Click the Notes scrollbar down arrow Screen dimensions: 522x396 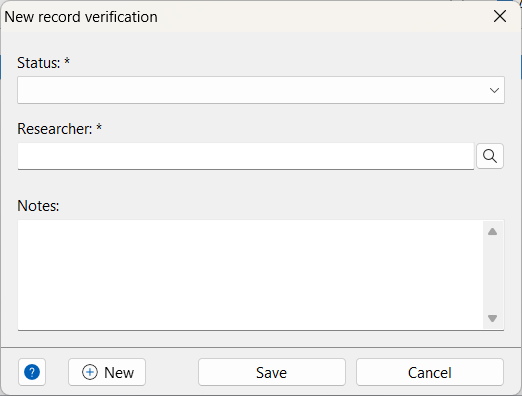pyautogui.click(x=492, y=318)
